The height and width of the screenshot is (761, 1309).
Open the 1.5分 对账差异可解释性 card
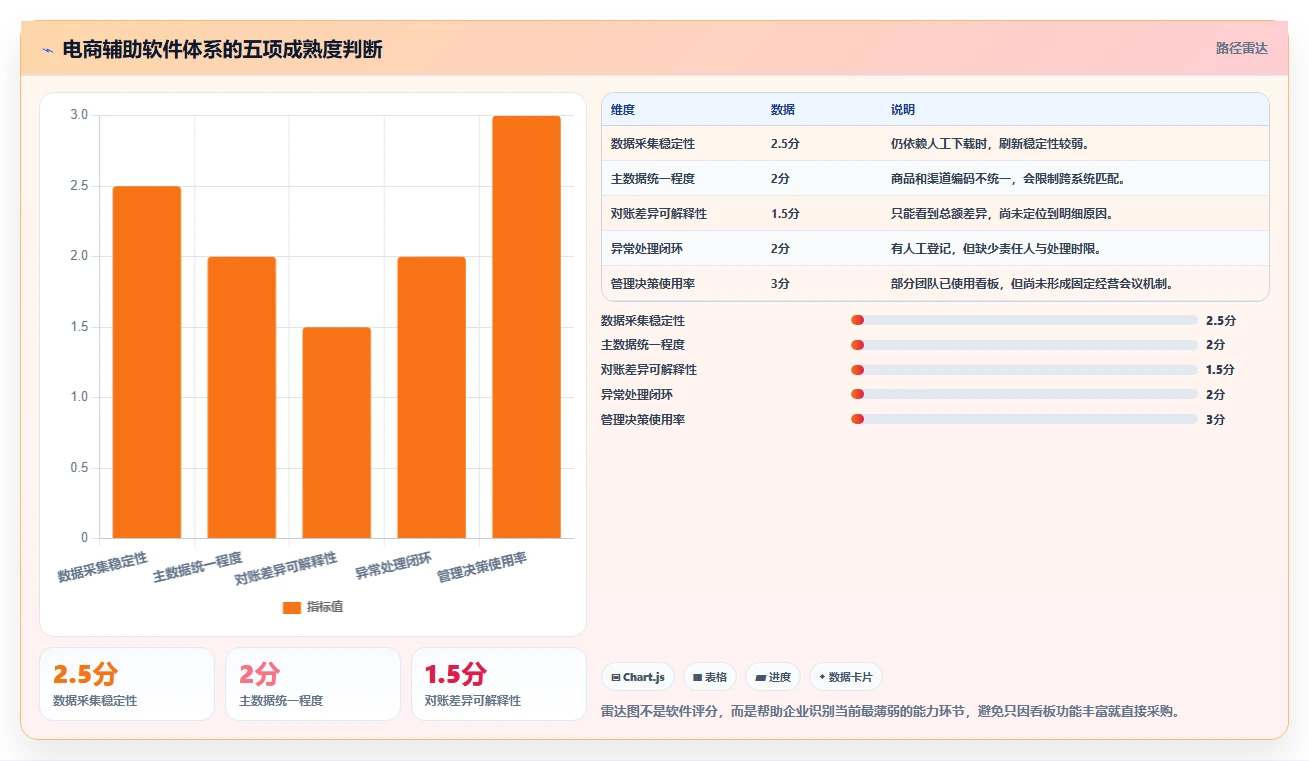click(499, 684)
